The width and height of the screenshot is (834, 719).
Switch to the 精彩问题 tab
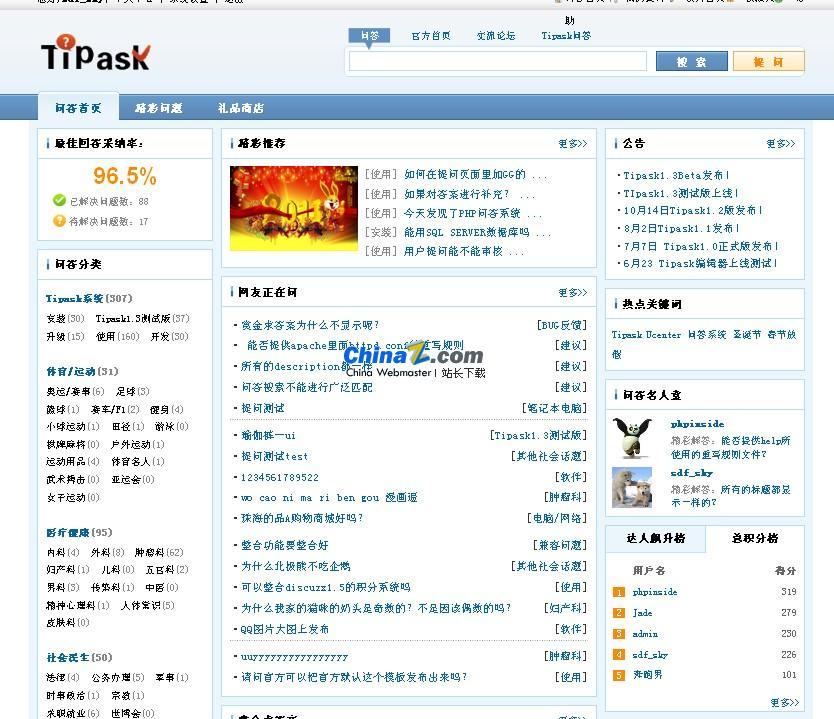pos(160,107)
